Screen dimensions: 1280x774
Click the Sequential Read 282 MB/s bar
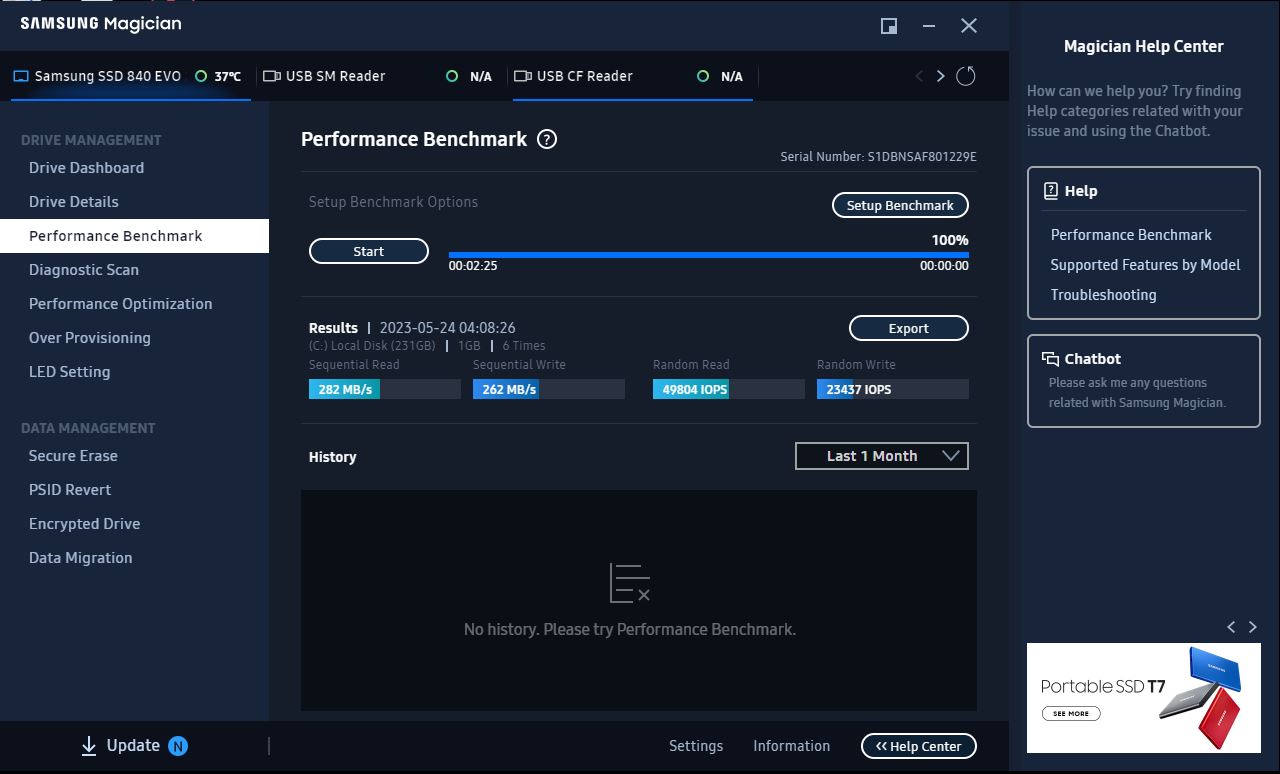(385, 389)
